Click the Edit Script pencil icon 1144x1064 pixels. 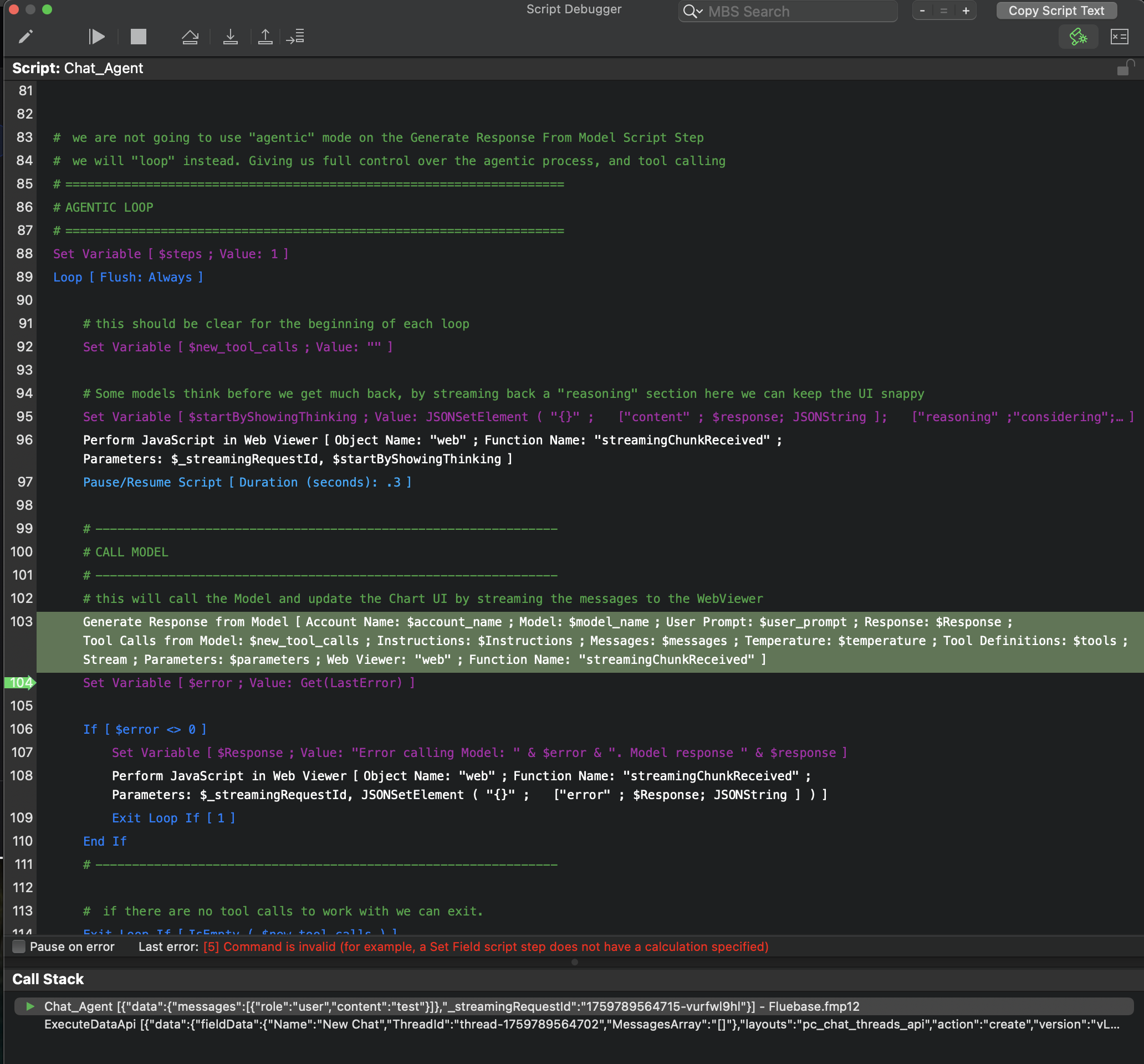pyautogui.click(x=26, y=37)
